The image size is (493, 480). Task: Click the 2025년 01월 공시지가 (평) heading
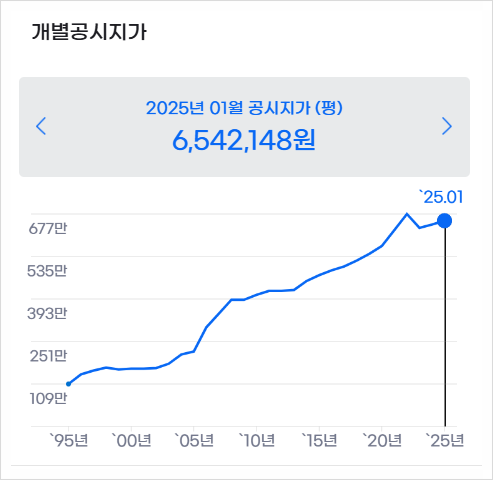(244, 108)
